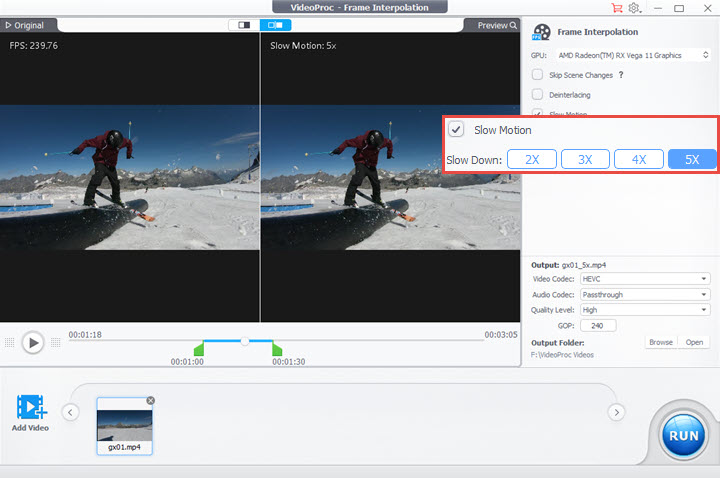Click the Skip Scene Changes help question mark
The image size is (720, 478).
pos(621,75)
